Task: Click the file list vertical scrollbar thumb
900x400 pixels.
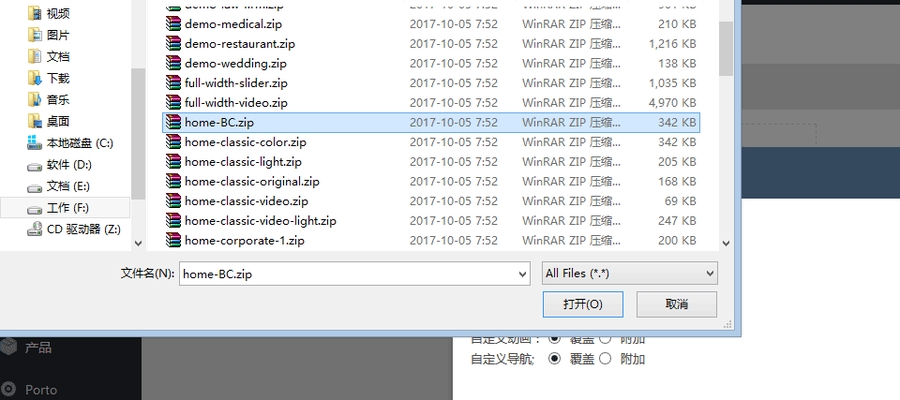Action: (726, 48)
